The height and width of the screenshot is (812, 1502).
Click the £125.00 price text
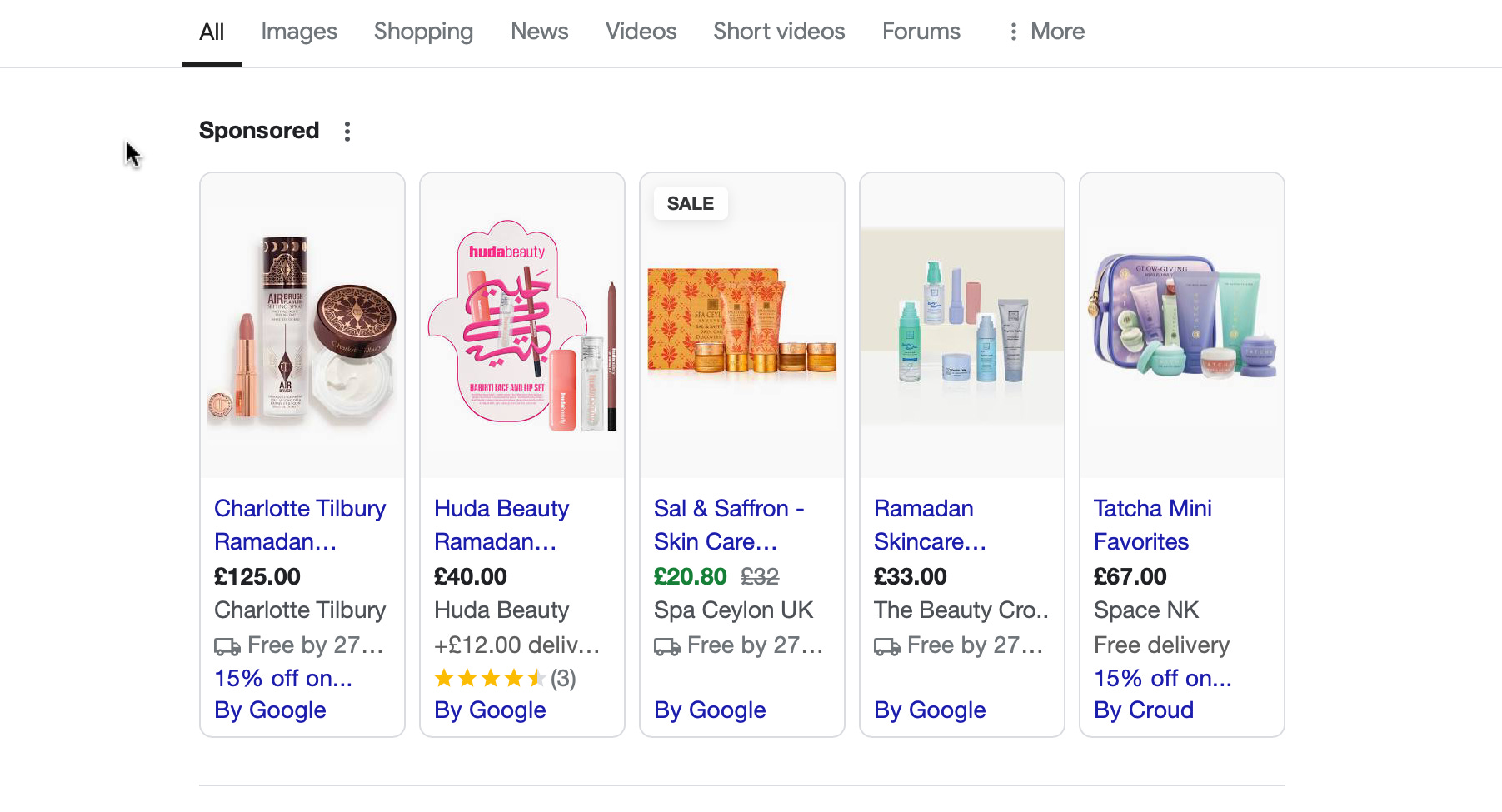coord(257,577)
